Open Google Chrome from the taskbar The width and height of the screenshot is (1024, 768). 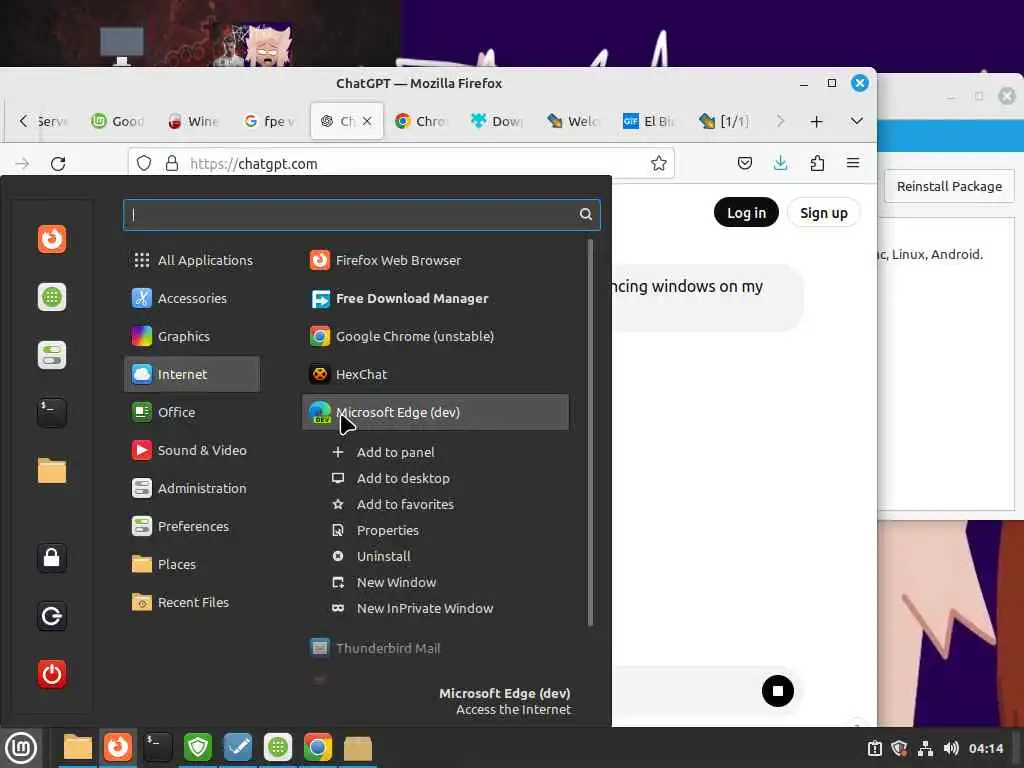[x=317, y=747]
